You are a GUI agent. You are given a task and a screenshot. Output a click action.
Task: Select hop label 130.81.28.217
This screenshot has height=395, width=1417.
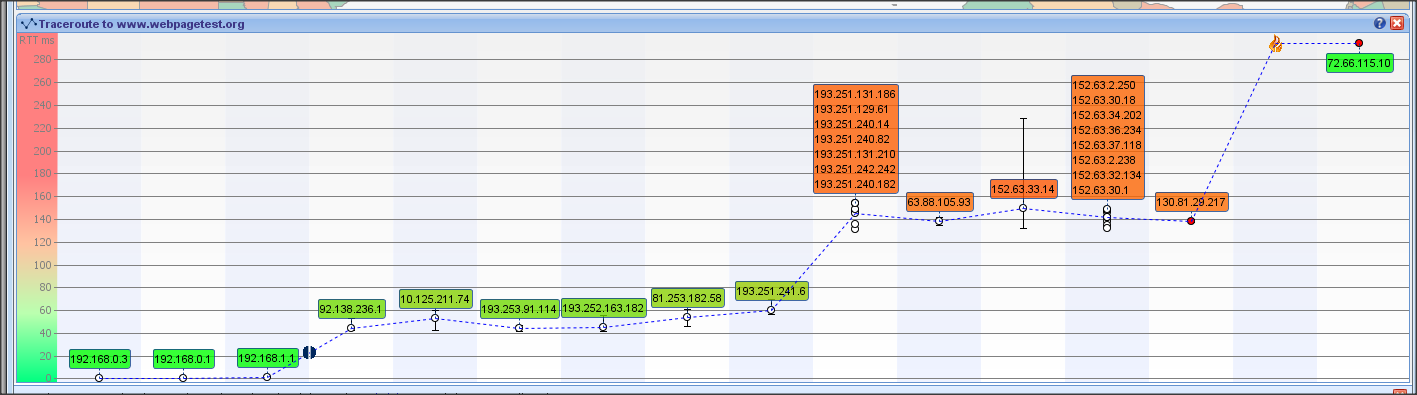pyautogui.click(x=1191, y=202)
